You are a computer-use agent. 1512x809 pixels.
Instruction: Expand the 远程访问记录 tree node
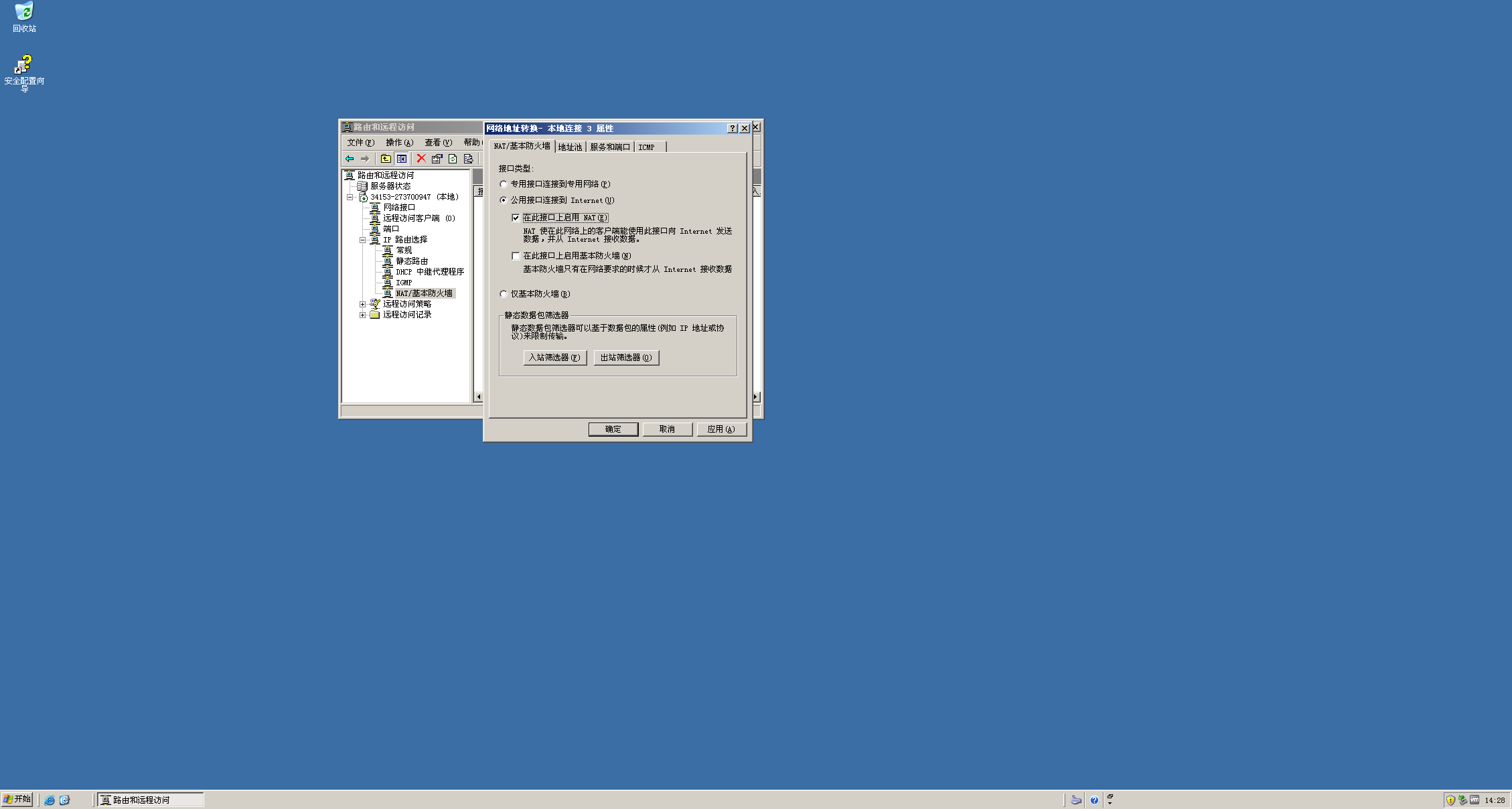pyautogui.click(x=362, y=315)
